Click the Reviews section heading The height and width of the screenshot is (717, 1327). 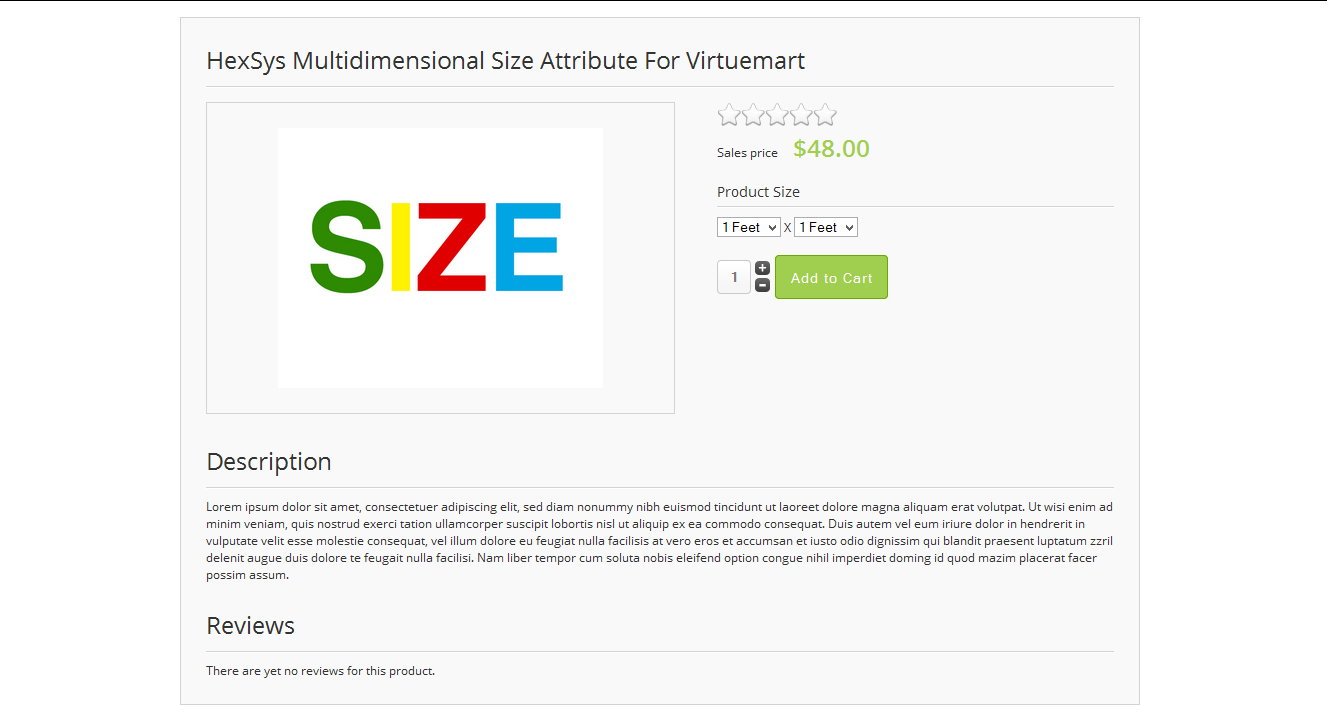pos(250,626)
